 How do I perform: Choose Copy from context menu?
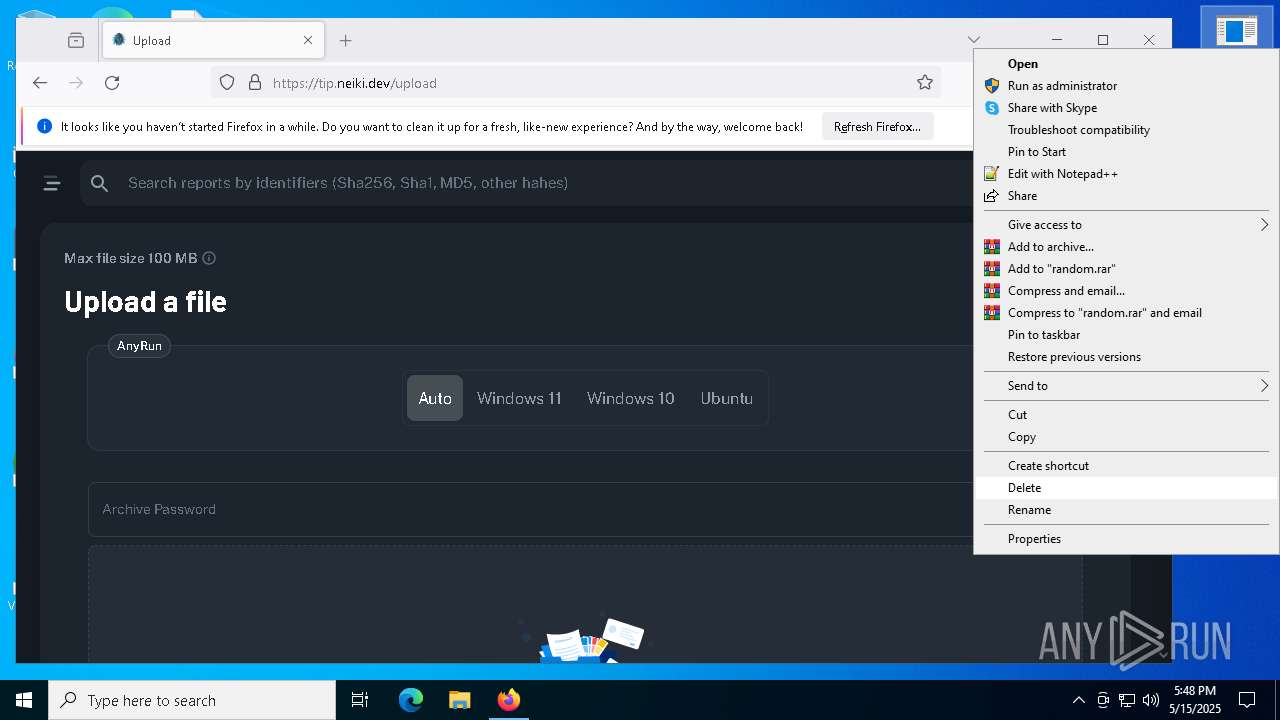coord(1126,437)
